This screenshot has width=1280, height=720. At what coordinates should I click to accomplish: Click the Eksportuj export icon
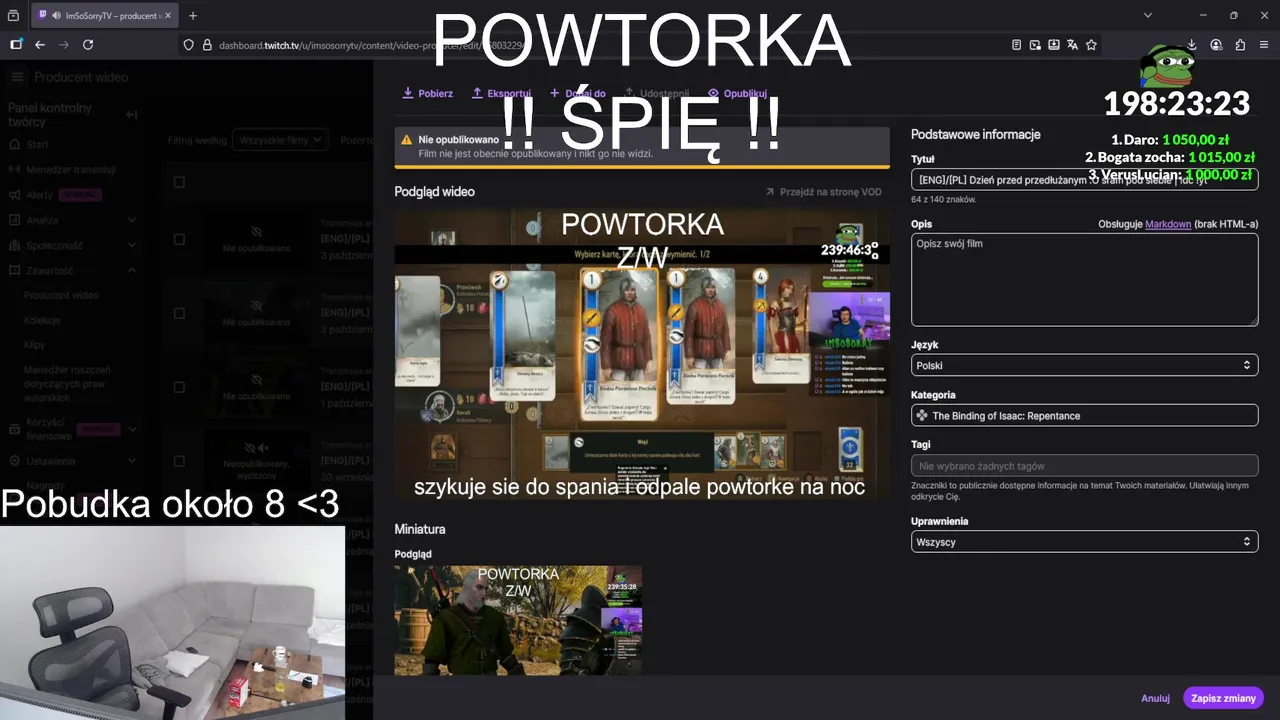coord(477,93)
